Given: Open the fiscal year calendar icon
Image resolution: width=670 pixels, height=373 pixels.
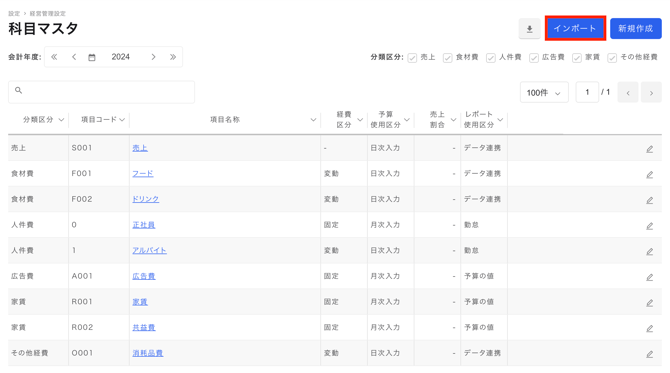Looking at the screenshot, I should tap(91, 57).
